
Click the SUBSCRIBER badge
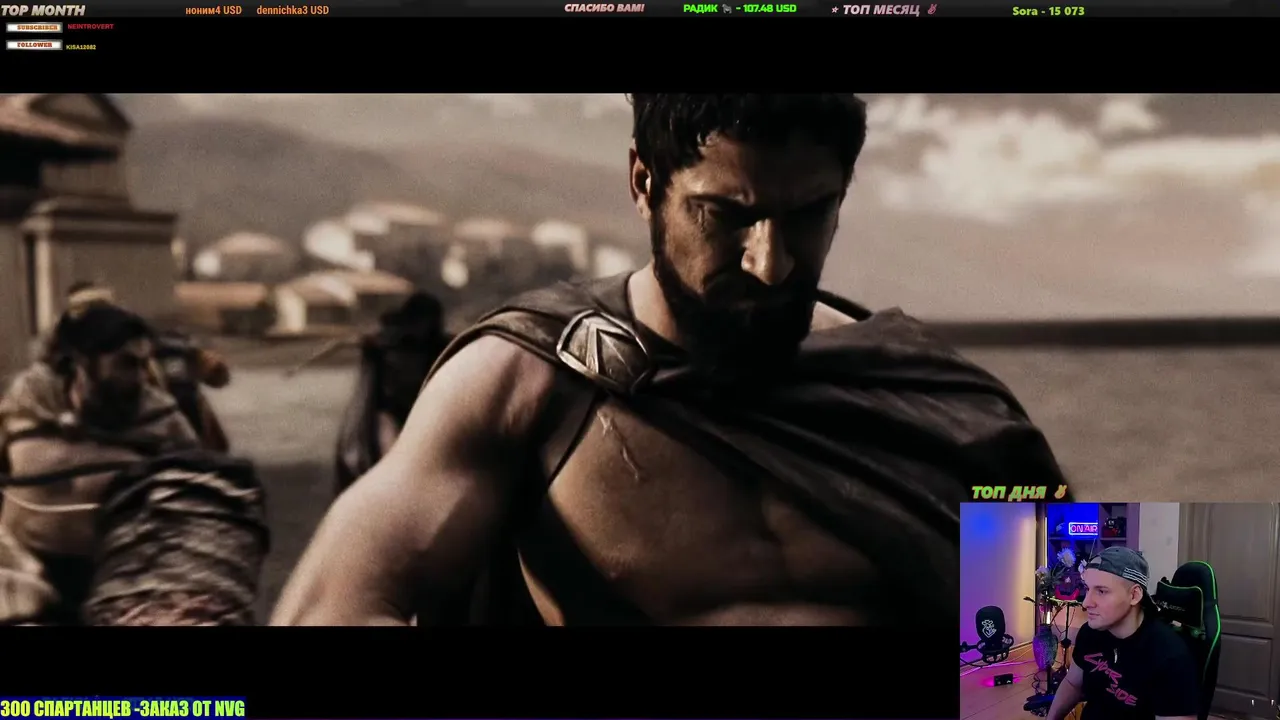pyautogui.click(x=34, y=27)
